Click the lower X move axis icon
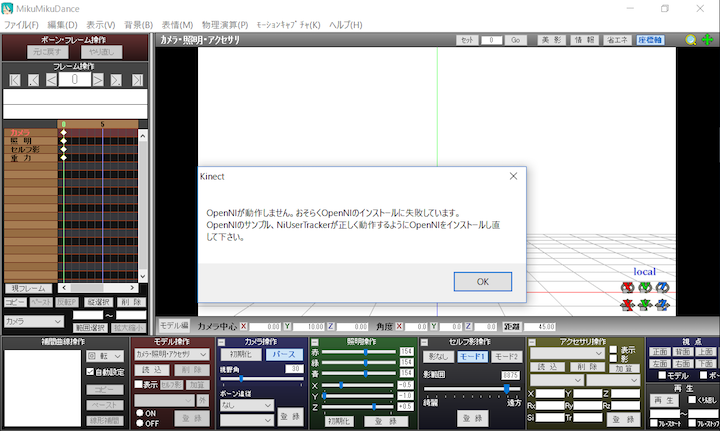Viewport: 720px width, 431px height. [627, 305]
